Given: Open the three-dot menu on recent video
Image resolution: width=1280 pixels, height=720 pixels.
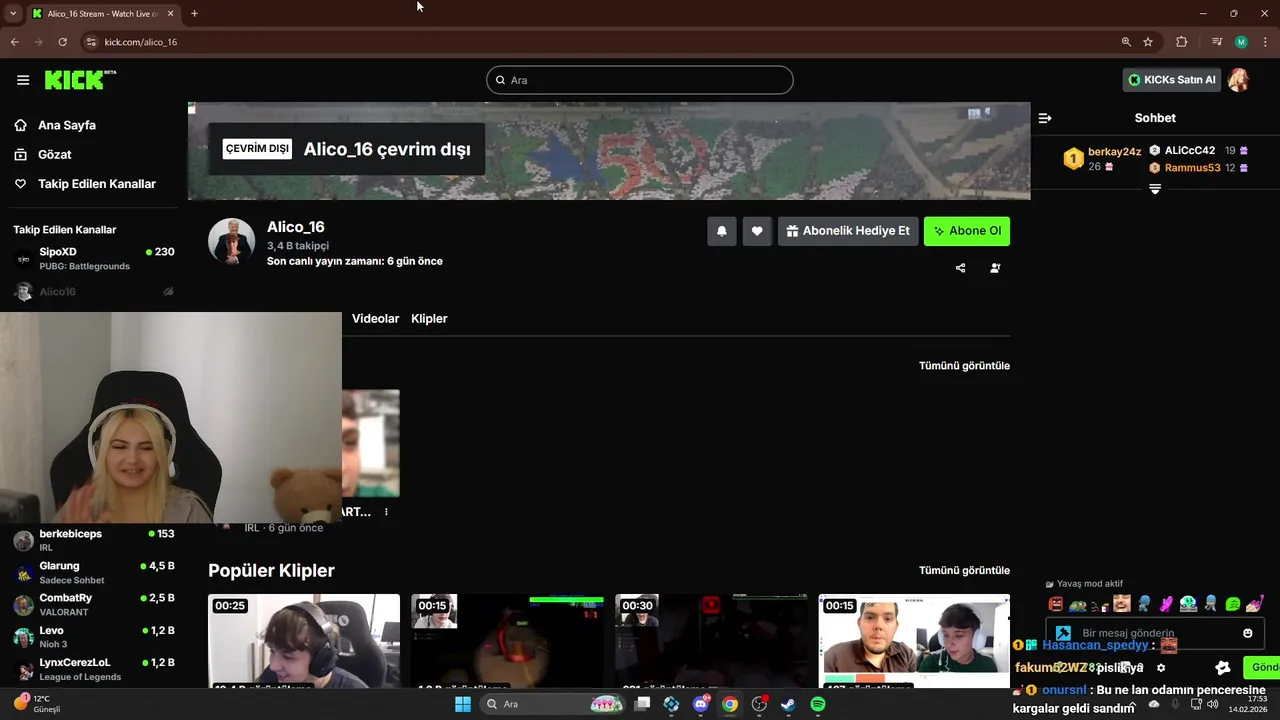Looking at the screenshot, I should pos(386,512).
